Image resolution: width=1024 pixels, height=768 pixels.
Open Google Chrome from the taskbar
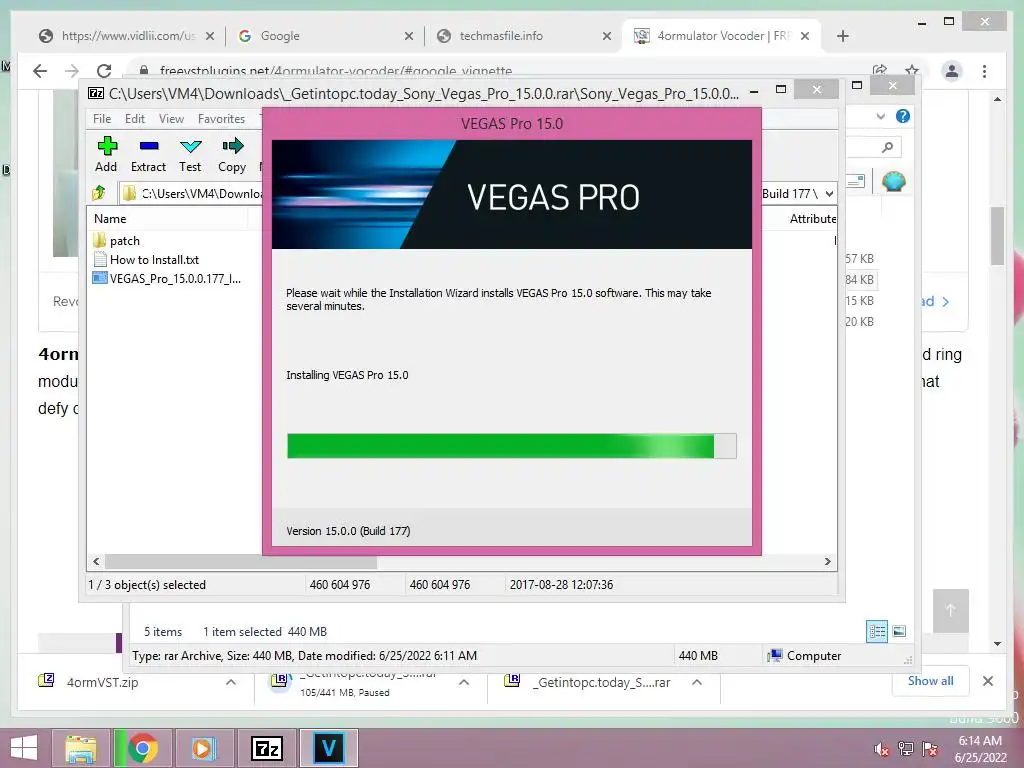[142, 748]
